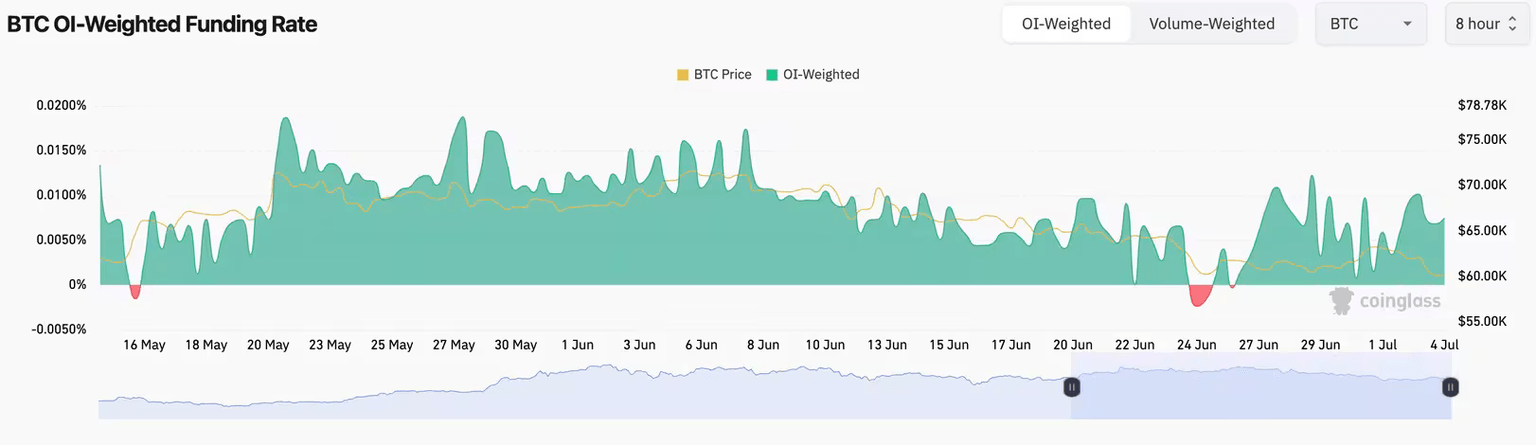Click the left range slider handle
The width and height of the screenshot is (1536, 445).
[x=1071, y=386]
